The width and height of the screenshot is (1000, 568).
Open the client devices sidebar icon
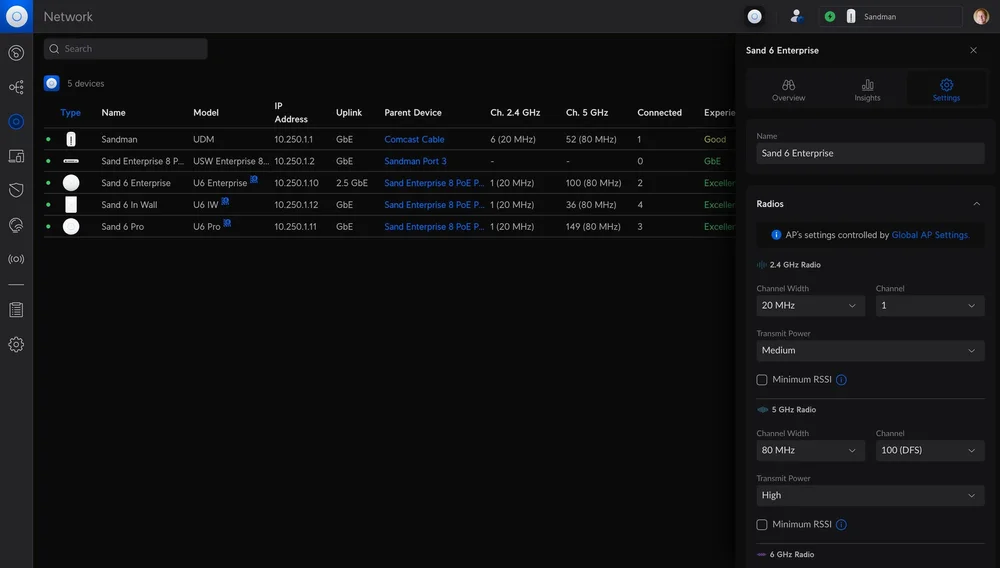point(16,156)
